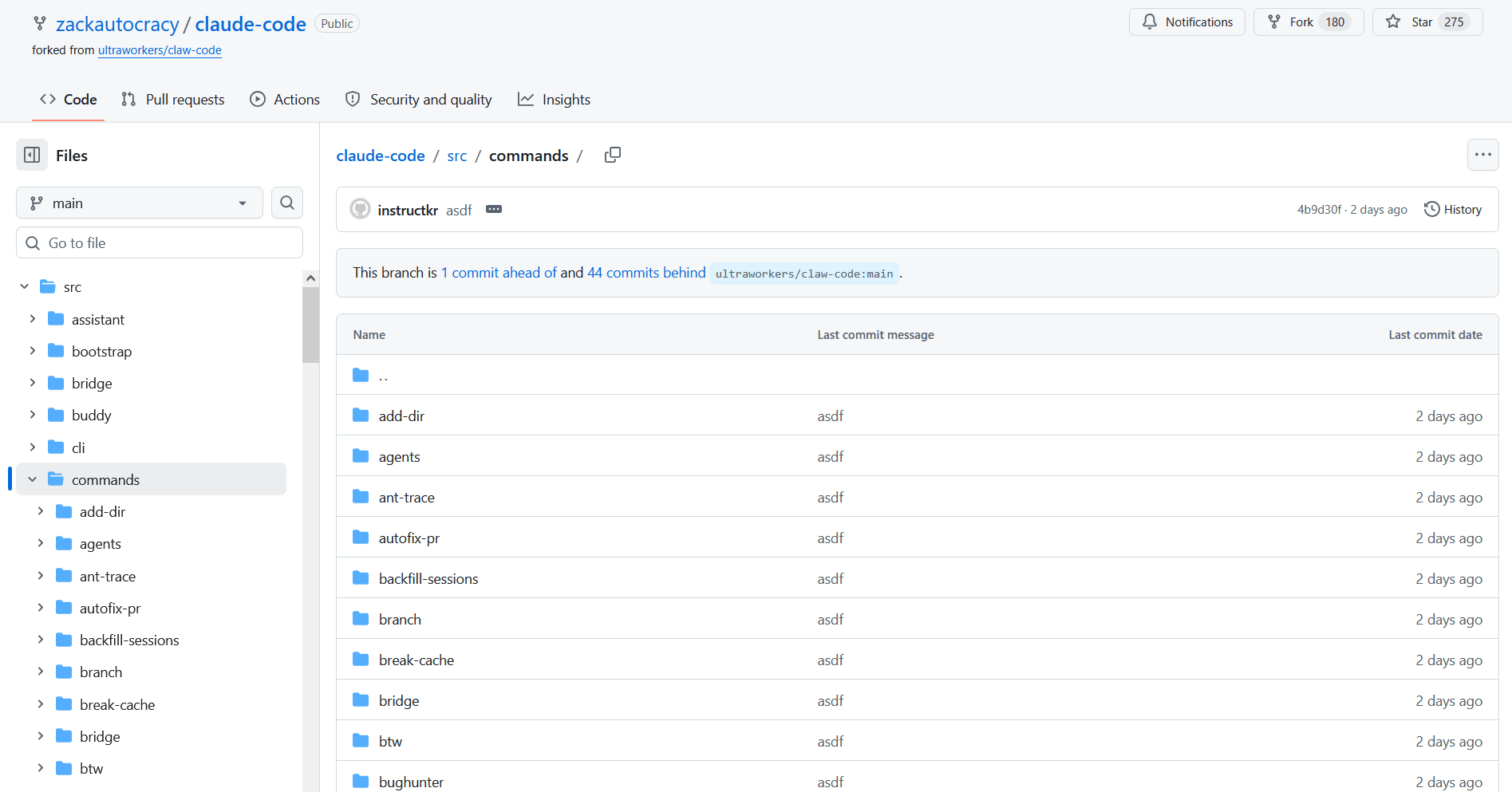Click the search files magnifier button

pyautogui.click(x=287, y=203)
